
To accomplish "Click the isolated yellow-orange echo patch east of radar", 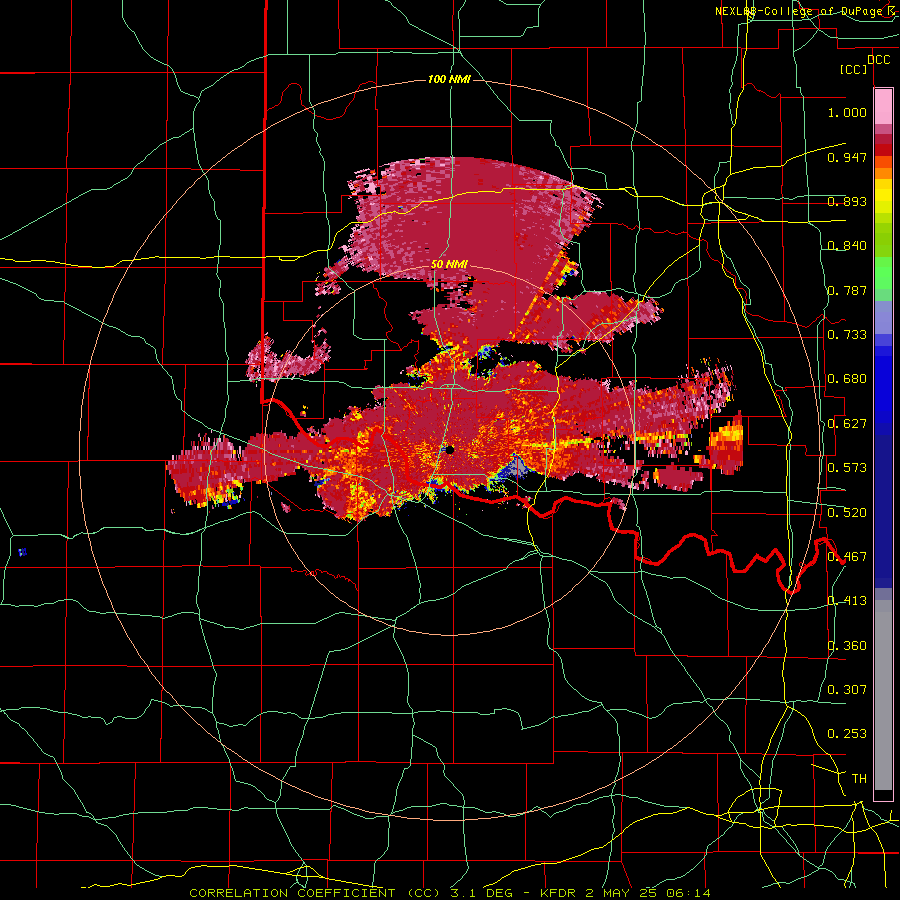I will (727, 444).
